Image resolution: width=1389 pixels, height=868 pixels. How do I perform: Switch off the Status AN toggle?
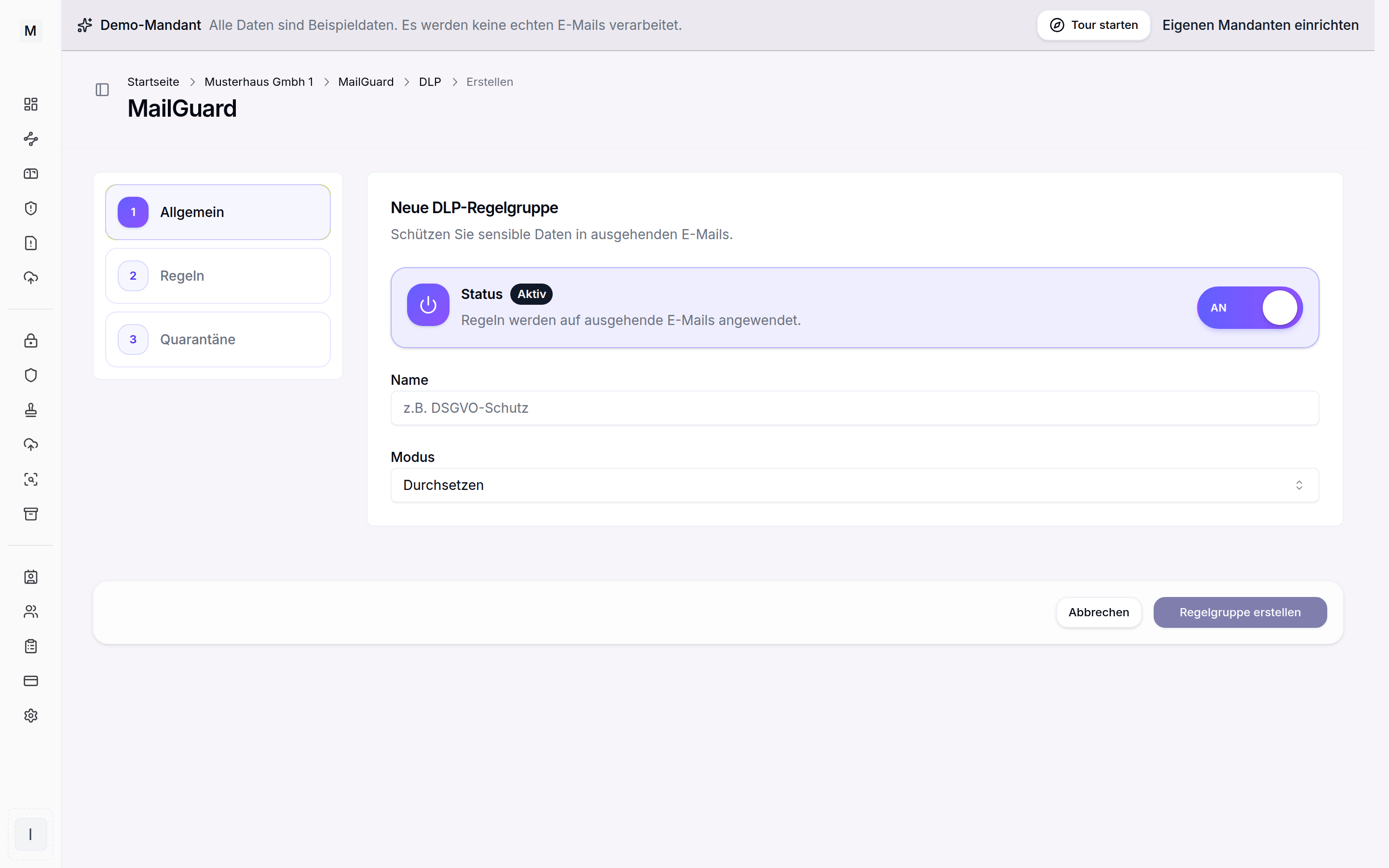tap(1250, 308)
